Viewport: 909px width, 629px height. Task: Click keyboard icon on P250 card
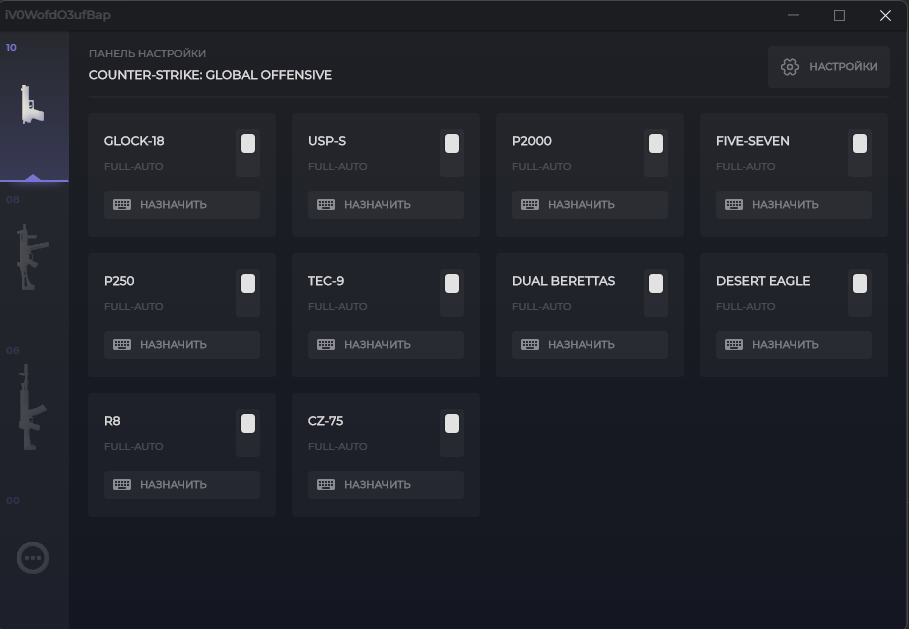click(x=122, y=345)
